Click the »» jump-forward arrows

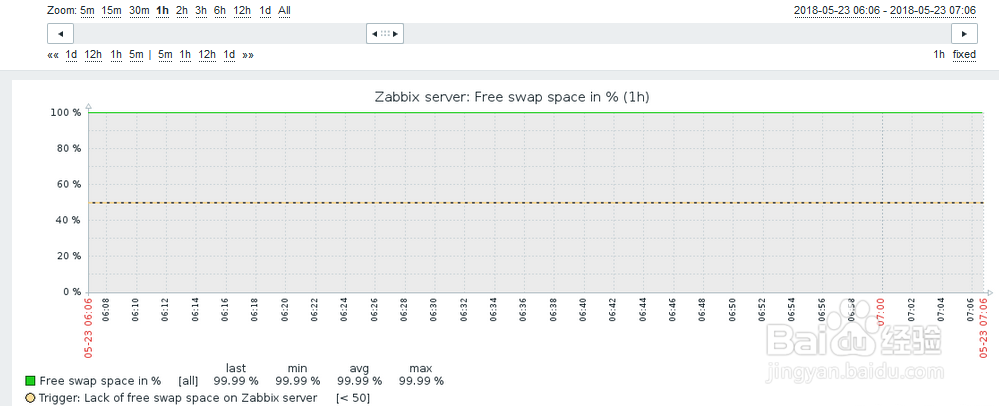coord(247,54)
